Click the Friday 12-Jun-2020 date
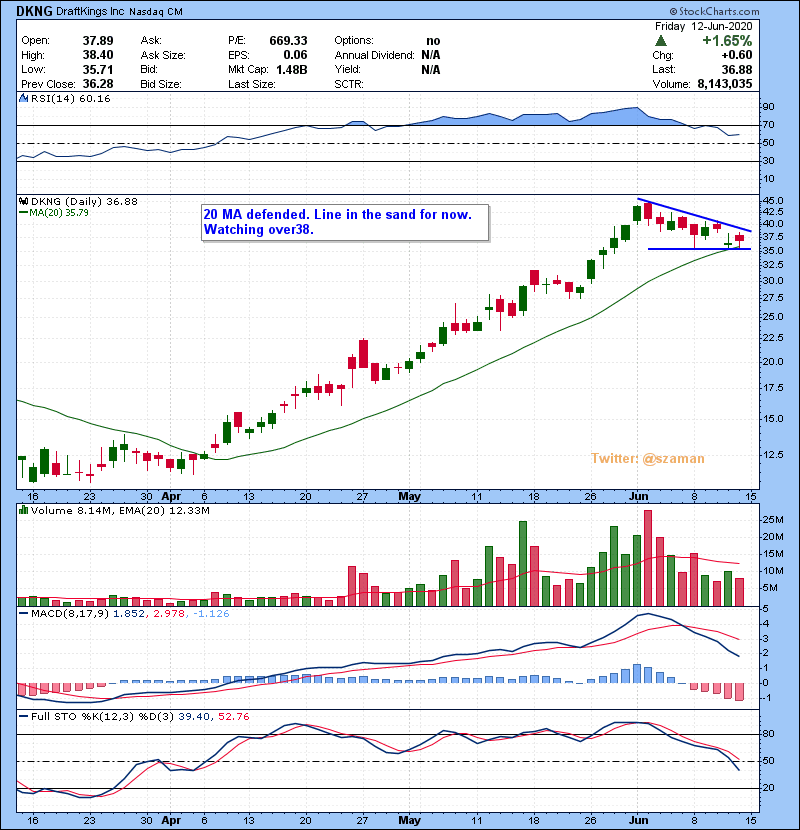The height and width of the screenshot is (830, 800). 703,26
